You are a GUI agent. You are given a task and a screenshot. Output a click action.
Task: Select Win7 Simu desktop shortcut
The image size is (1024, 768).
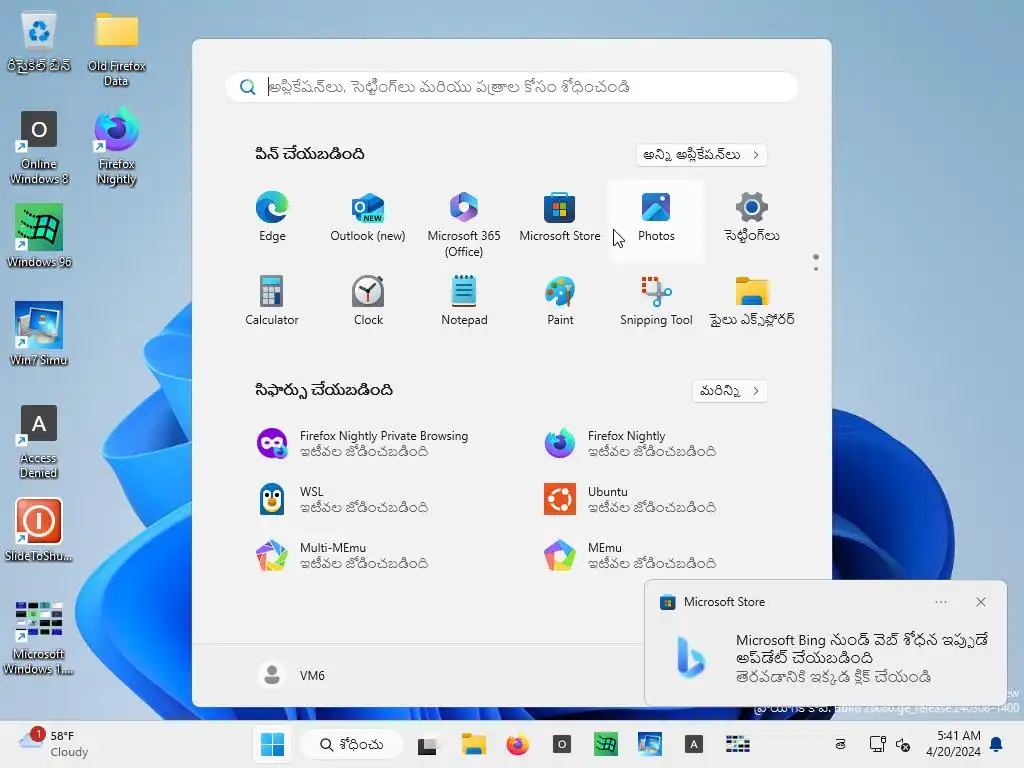(39, 334)
